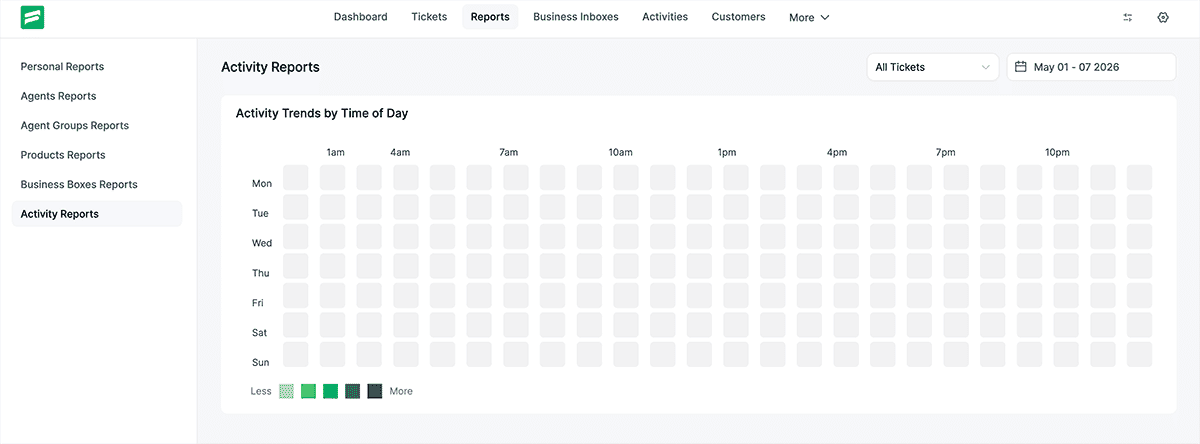Screen dimensions: 1200x444
Task: Click the Sat row label
Action: (260, 332)
